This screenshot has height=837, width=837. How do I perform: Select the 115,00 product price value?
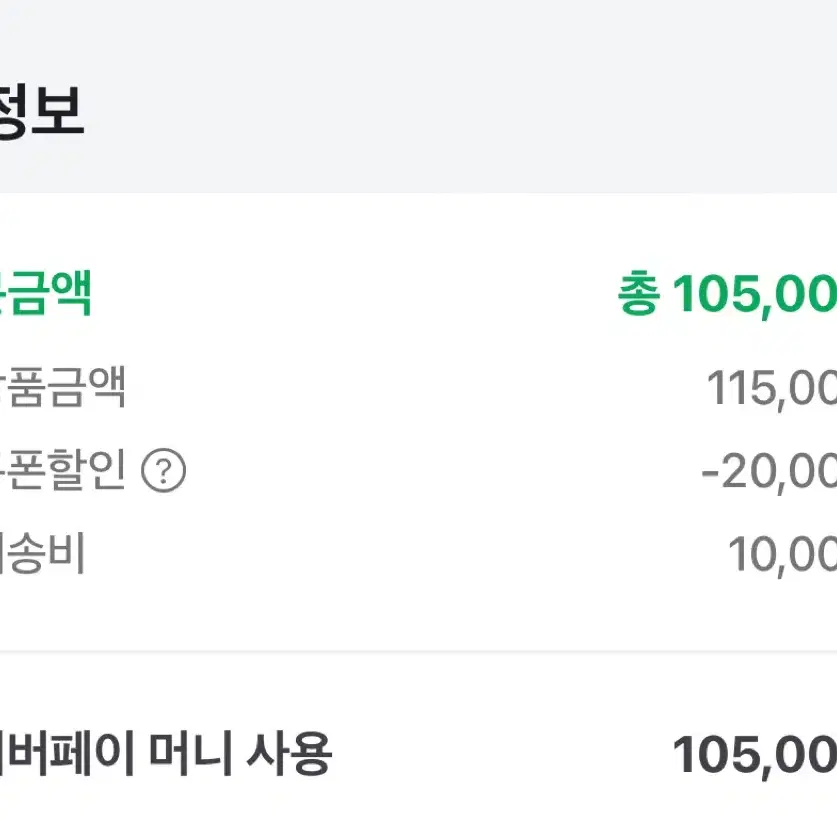771,389
